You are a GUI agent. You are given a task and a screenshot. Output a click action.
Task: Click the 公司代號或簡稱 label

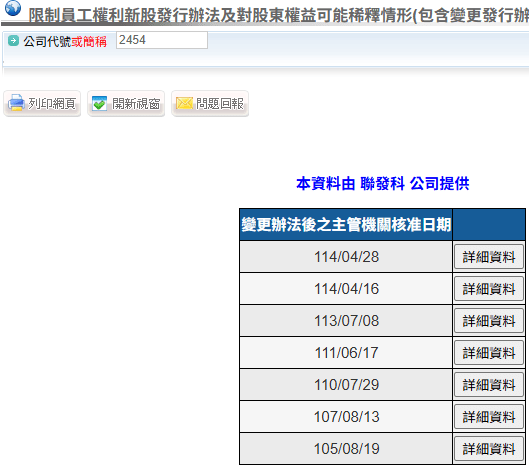tap(65, 42)
